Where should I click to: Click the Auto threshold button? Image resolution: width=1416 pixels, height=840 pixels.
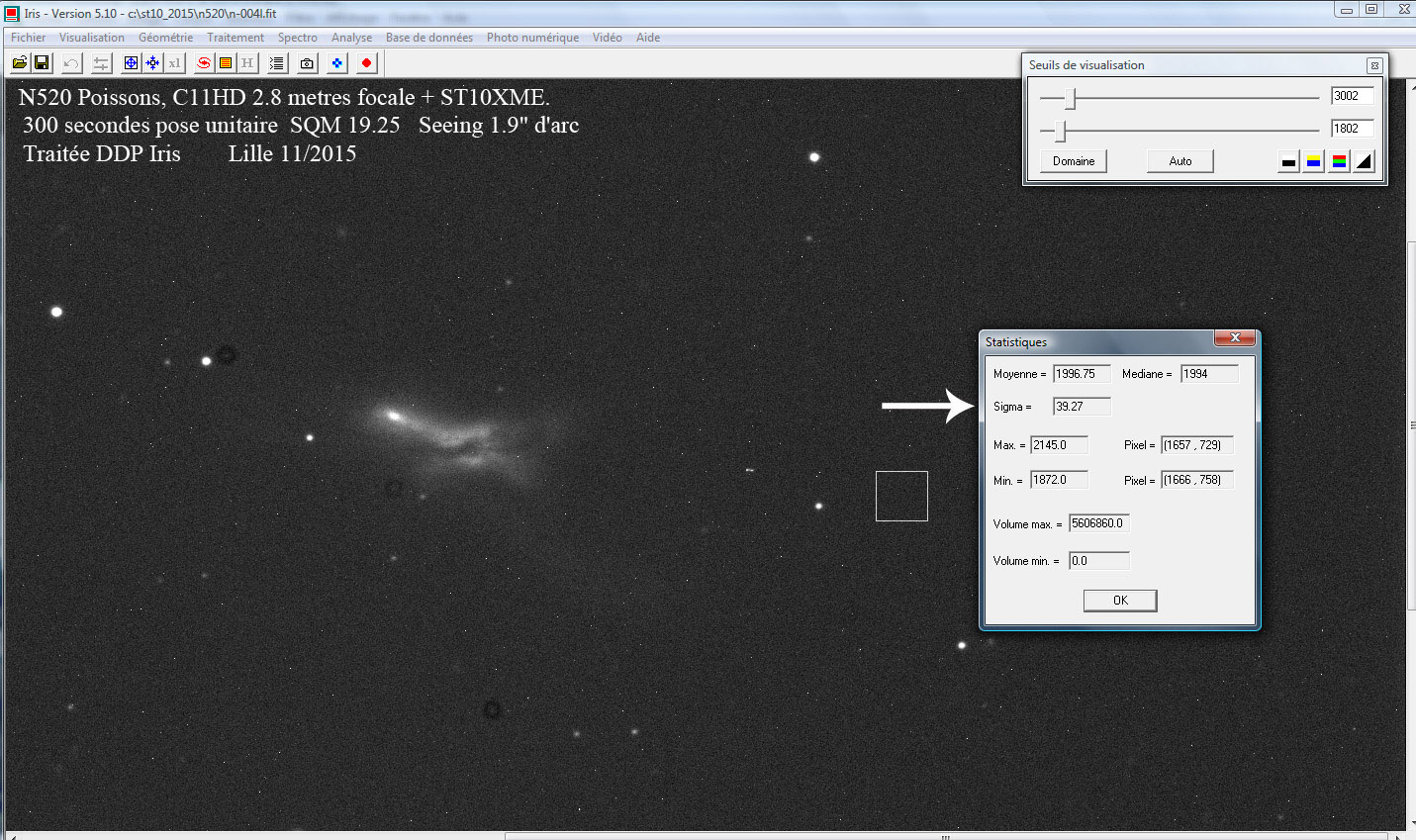click(1180, 161)
